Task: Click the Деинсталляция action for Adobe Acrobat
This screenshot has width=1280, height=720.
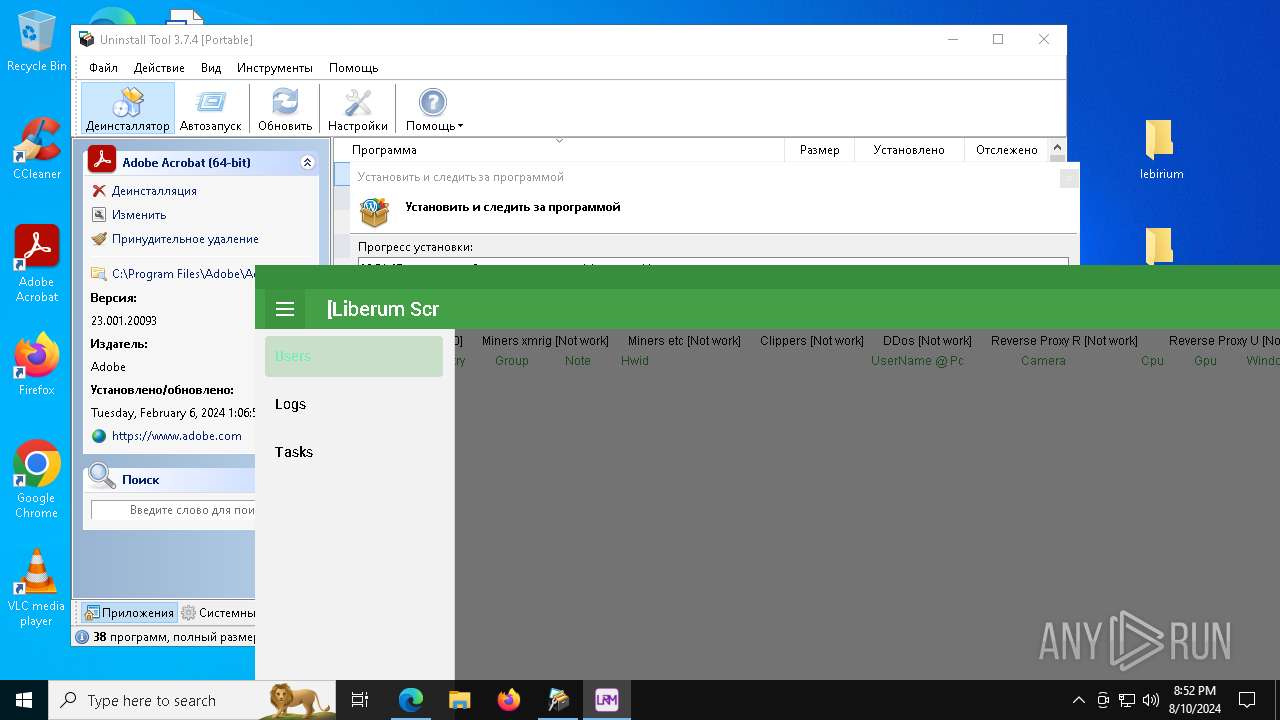Action: click(x=154, y=191)
